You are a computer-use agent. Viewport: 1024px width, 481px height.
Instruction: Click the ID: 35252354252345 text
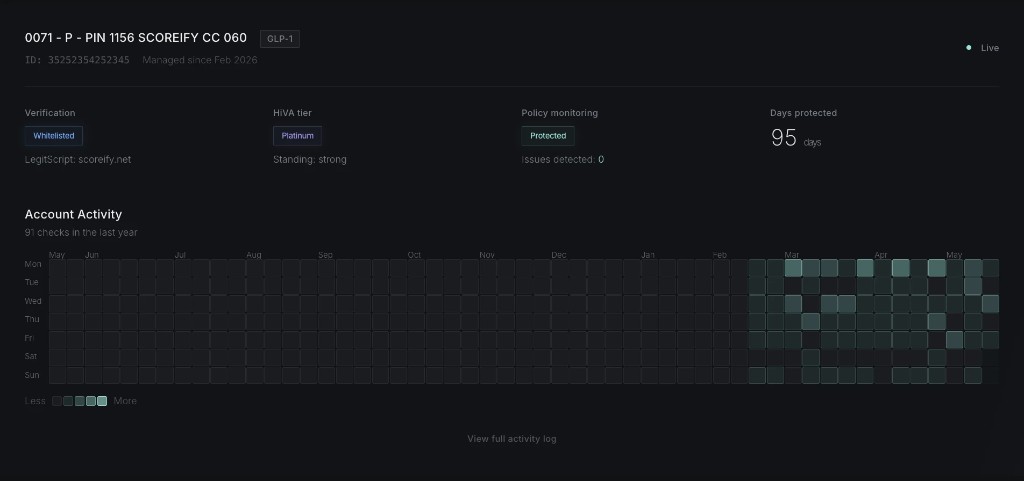77,60
